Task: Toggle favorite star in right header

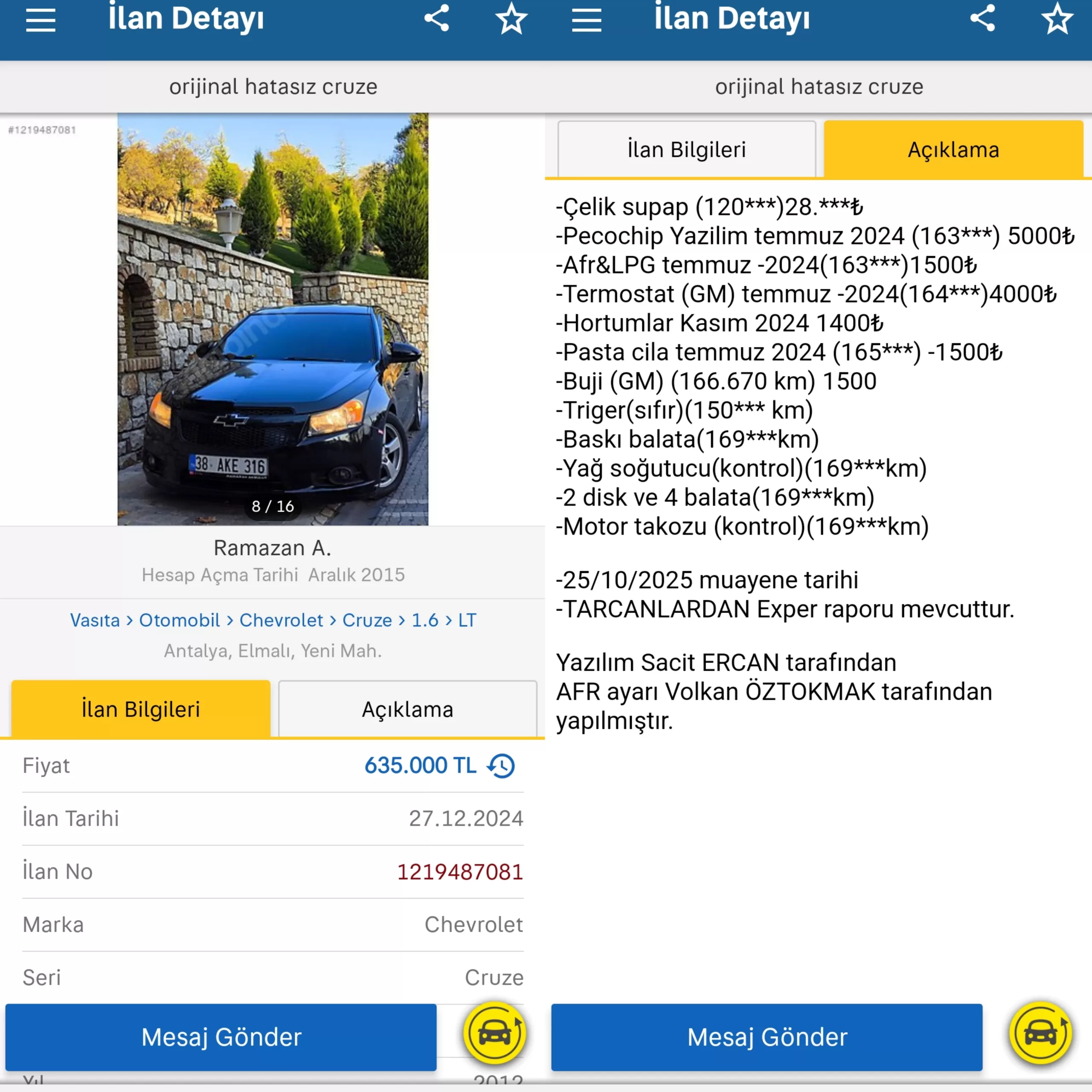Action: [x=1057, y=19]
